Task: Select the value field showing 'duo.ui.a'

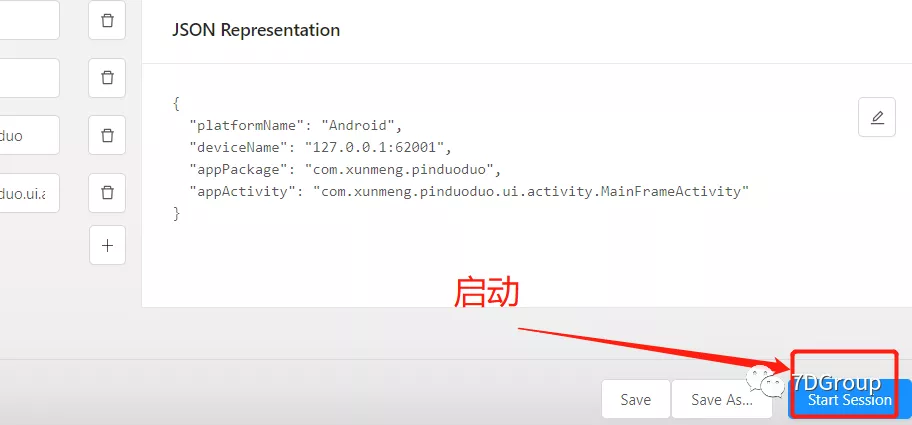Action: pos(29,192)
